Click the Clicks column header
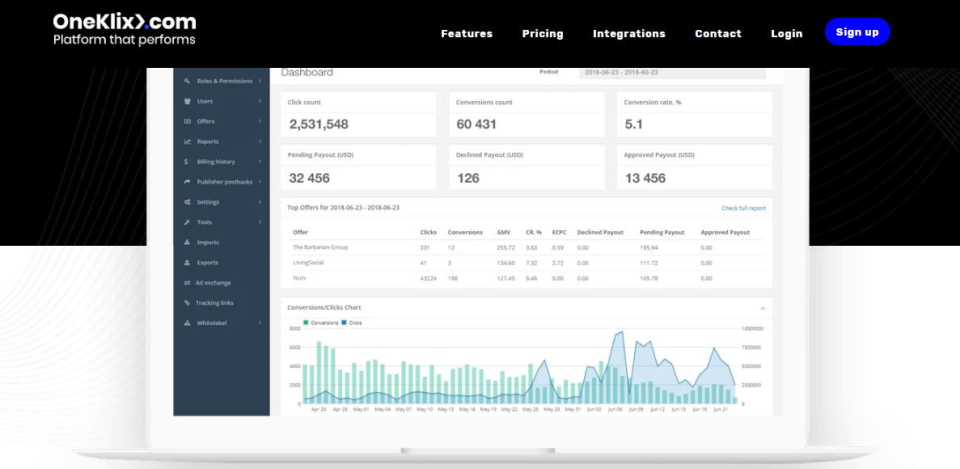Viewport: 960px width, 469px height. pyautogui.click(x=428, y=233)
